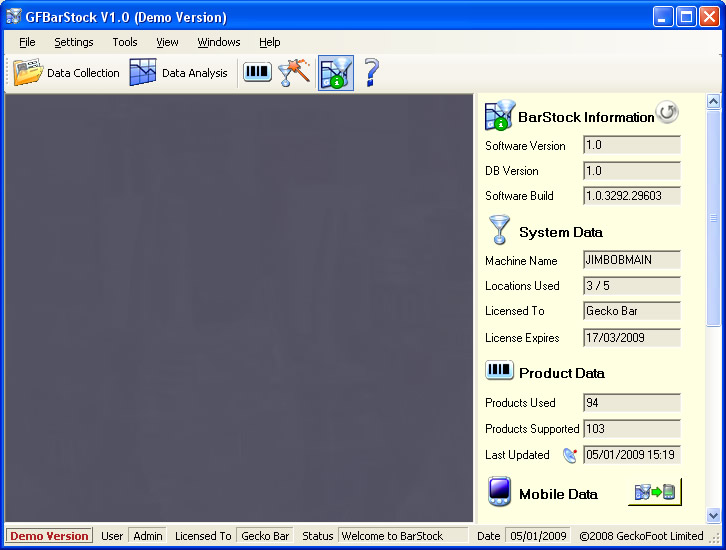Click the Mobile Data sync transfer button

pos(655,492)
